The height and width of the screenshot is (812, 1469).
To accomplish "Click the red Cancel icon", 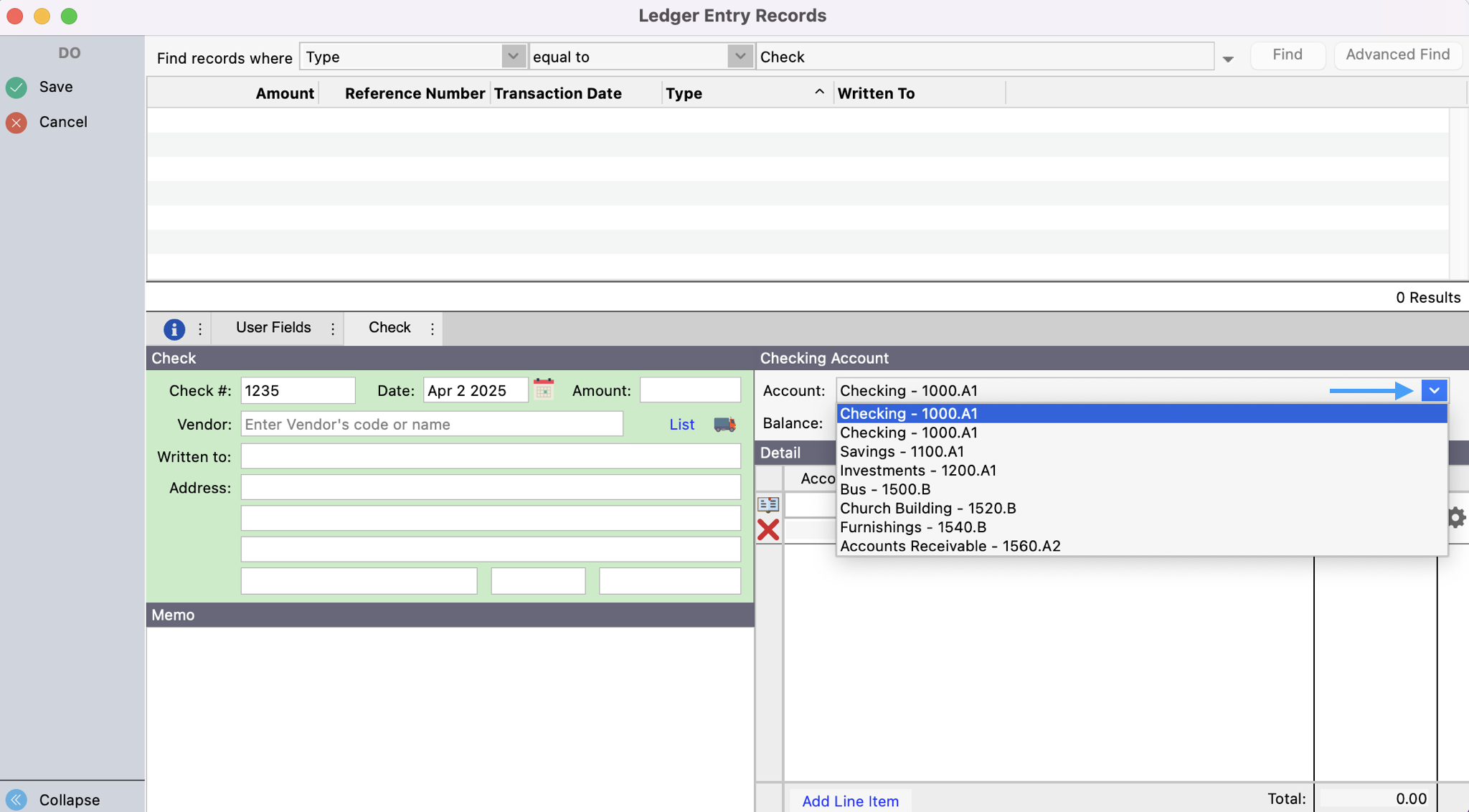I will (x=16, y=123).
